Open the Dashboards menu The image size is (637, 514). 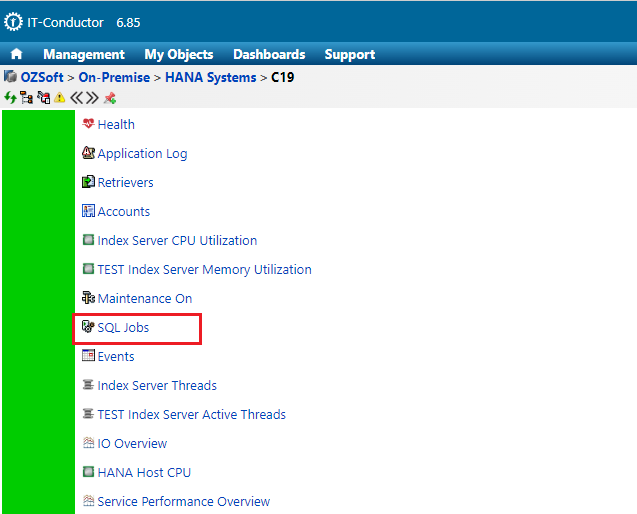[269, 55]
